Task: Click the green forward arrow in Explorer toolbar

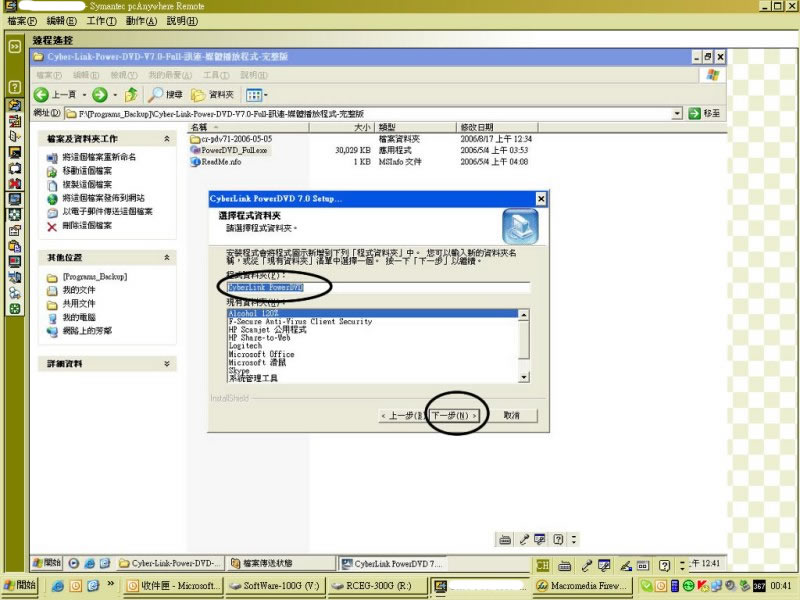Action: (x=99, y=94)
